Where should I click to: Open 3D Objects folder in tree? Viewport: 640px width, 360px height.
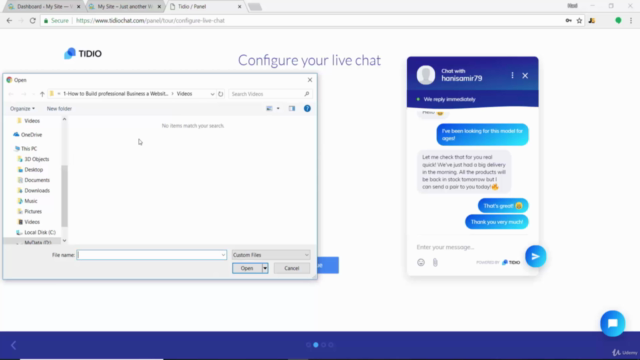click(33, 159)
